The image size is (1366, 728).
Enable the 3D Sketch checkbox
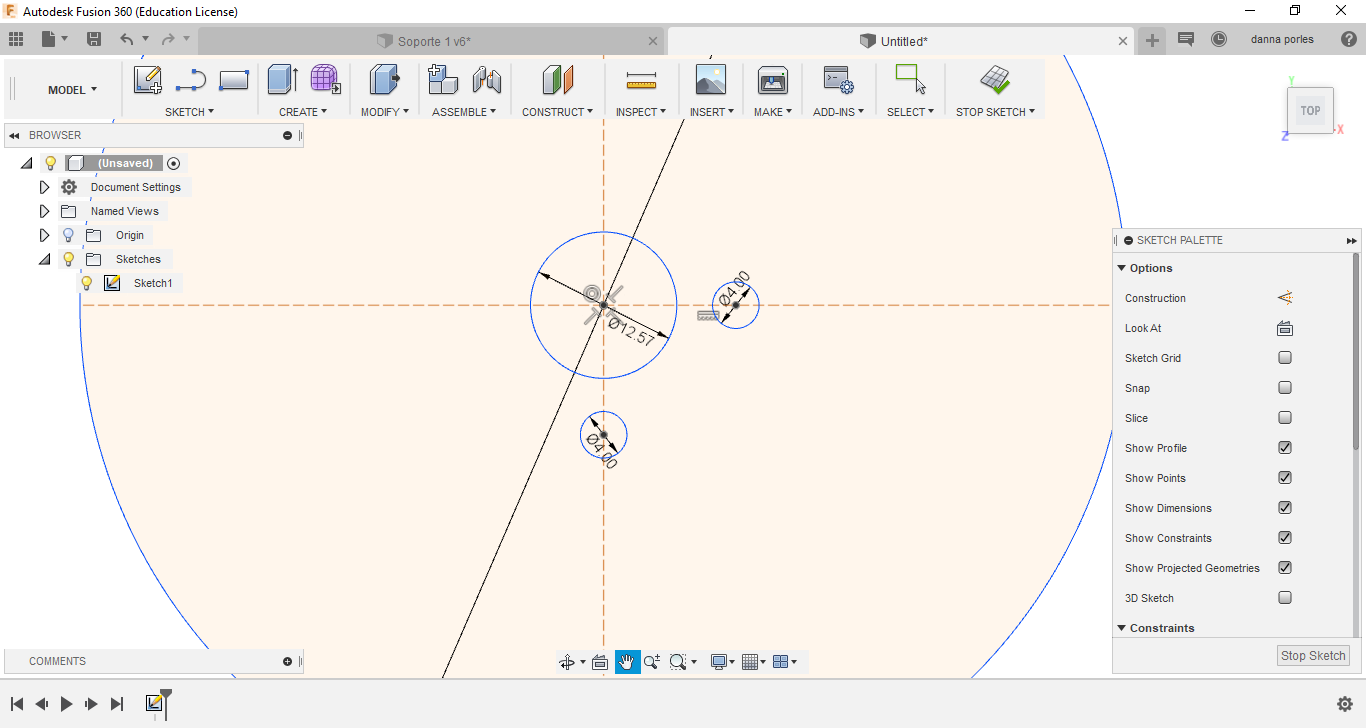pyautogui.click(x=1285, y=598)
